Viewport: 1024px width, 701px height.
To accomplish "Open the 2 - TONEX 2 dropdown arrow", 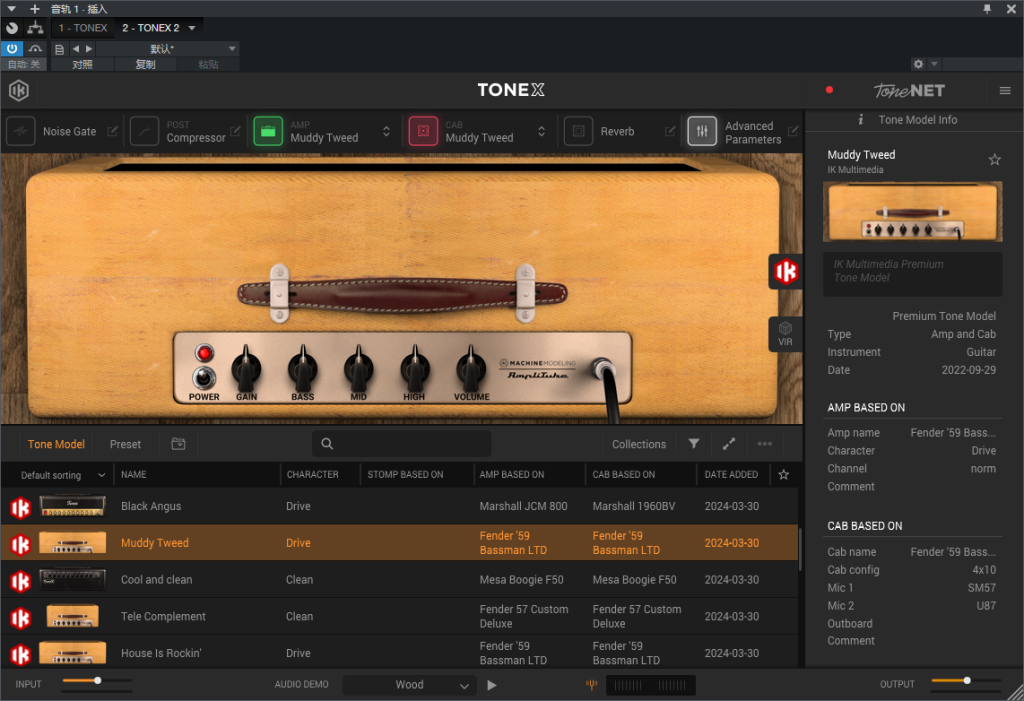I will click(192, 28).
